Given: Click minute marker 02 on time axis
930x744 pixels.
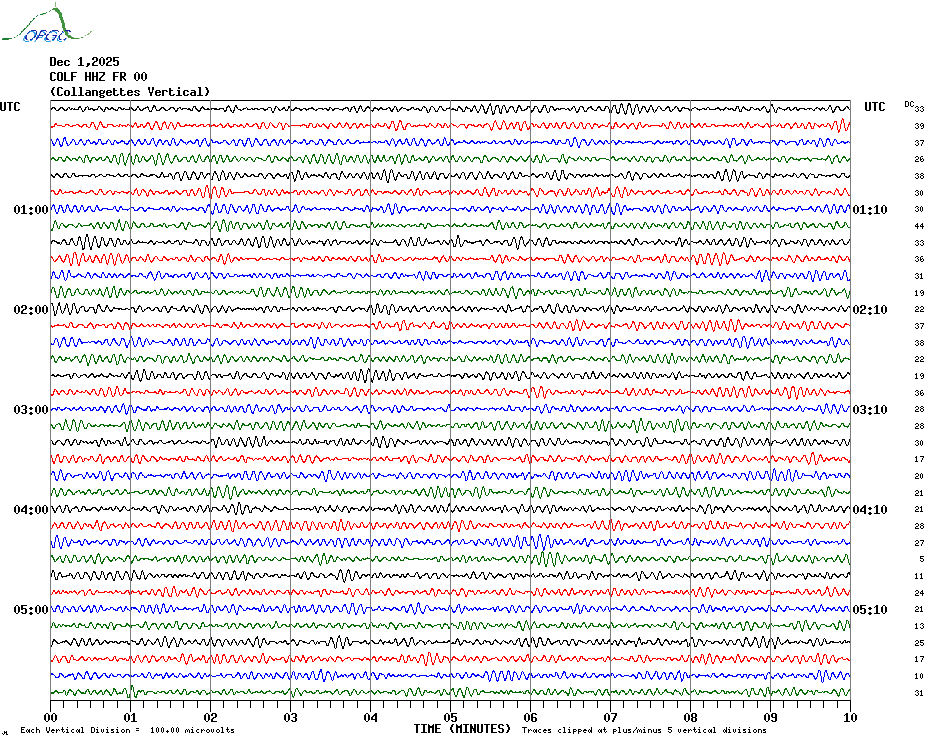Looking at the screenshot, I should [211, 717].
